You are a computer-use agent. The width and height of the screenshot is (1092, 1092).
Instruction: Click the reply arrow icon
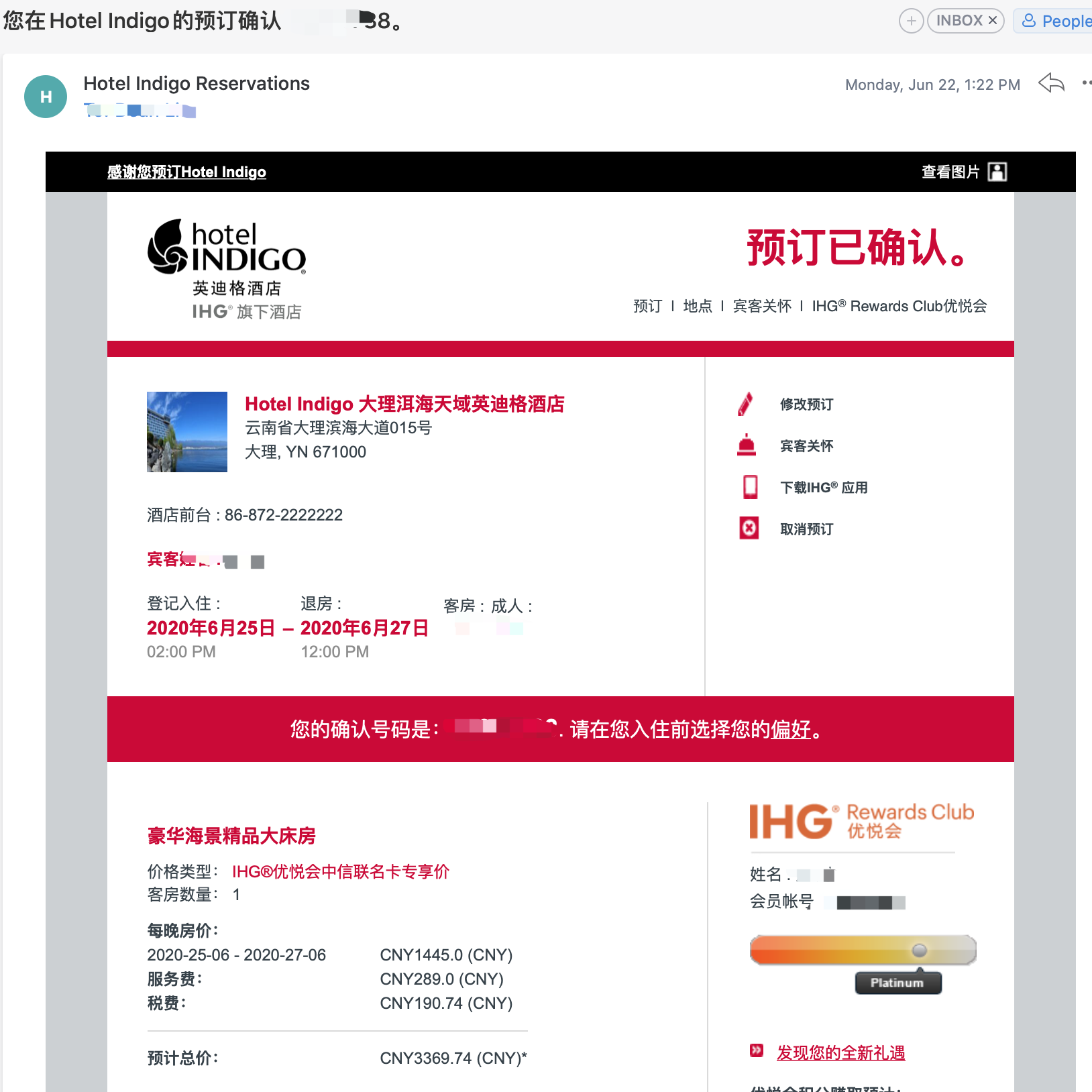click(1051, 84)
